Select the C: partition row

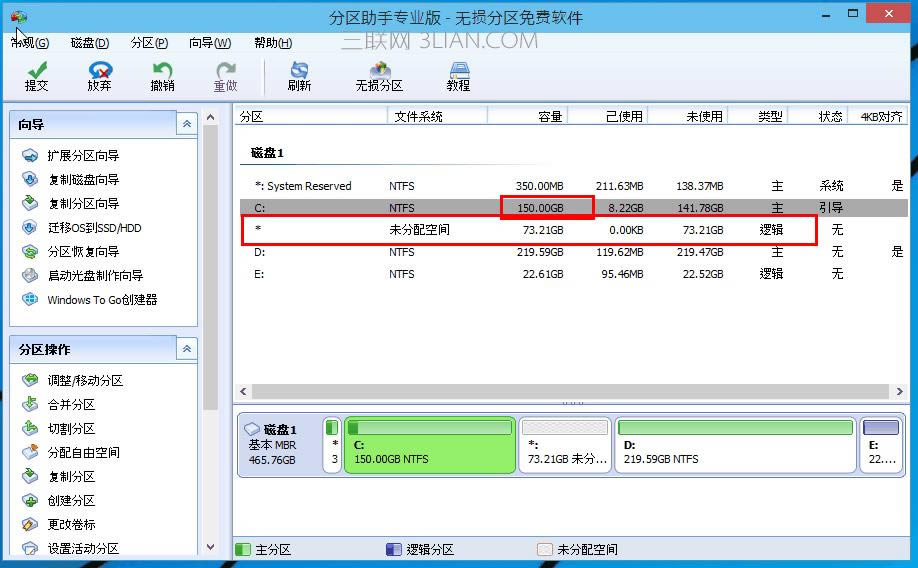[574, 208]
